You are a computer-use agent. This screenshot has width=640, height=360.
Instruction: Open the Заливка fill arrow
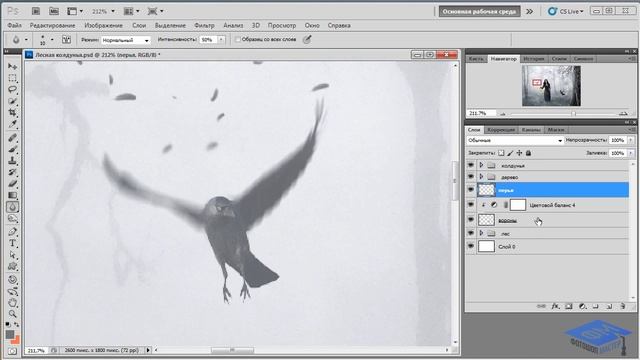[631, 153]
